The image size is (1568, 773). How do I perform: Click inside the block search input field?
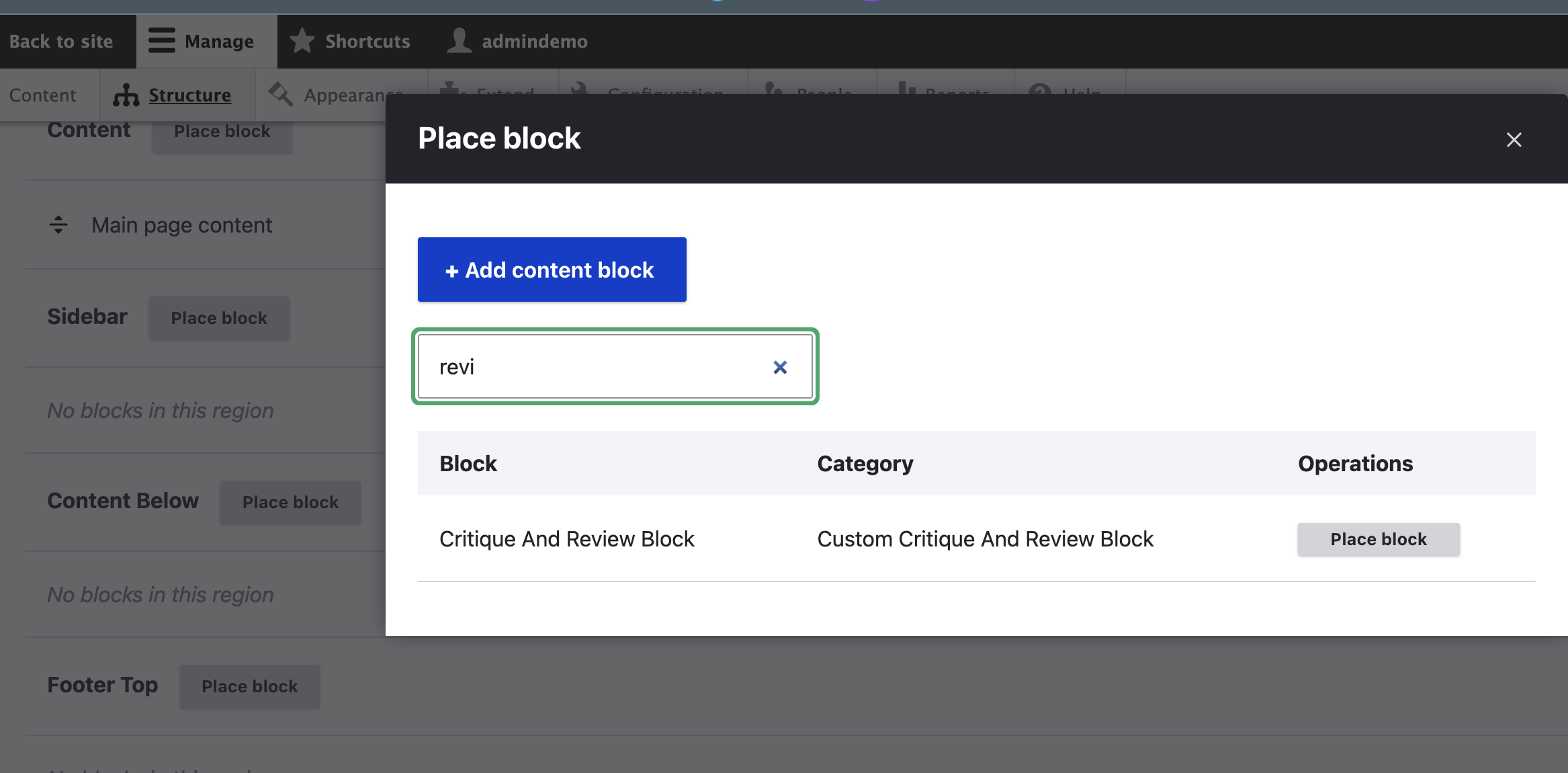coord(598,366)
